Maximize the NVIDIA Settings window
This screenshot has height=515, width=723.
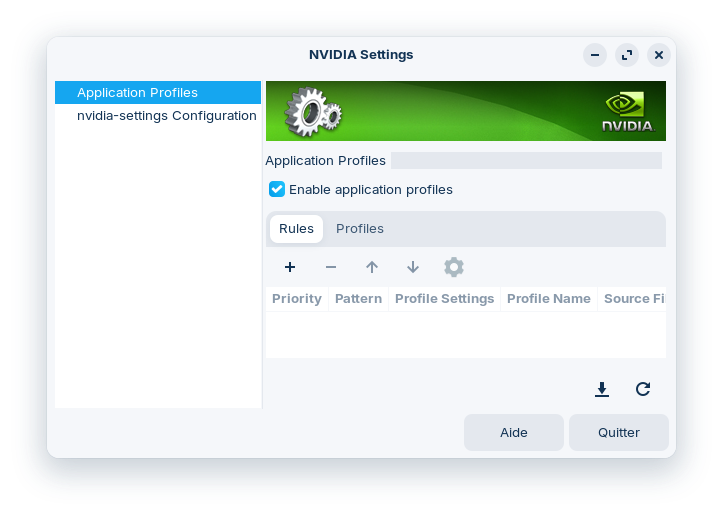[627, 55]
